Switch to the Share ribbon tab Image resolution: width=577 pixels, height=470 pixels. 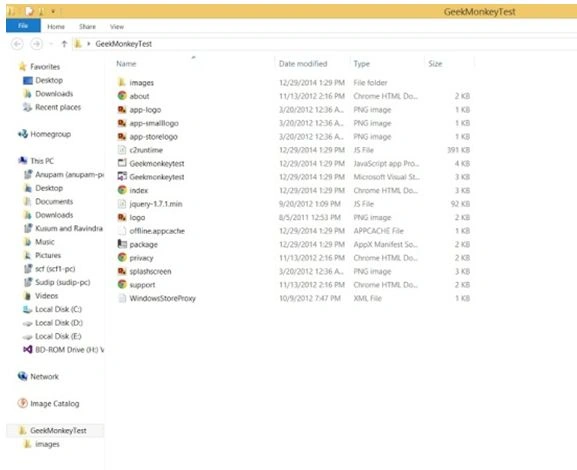87,26
